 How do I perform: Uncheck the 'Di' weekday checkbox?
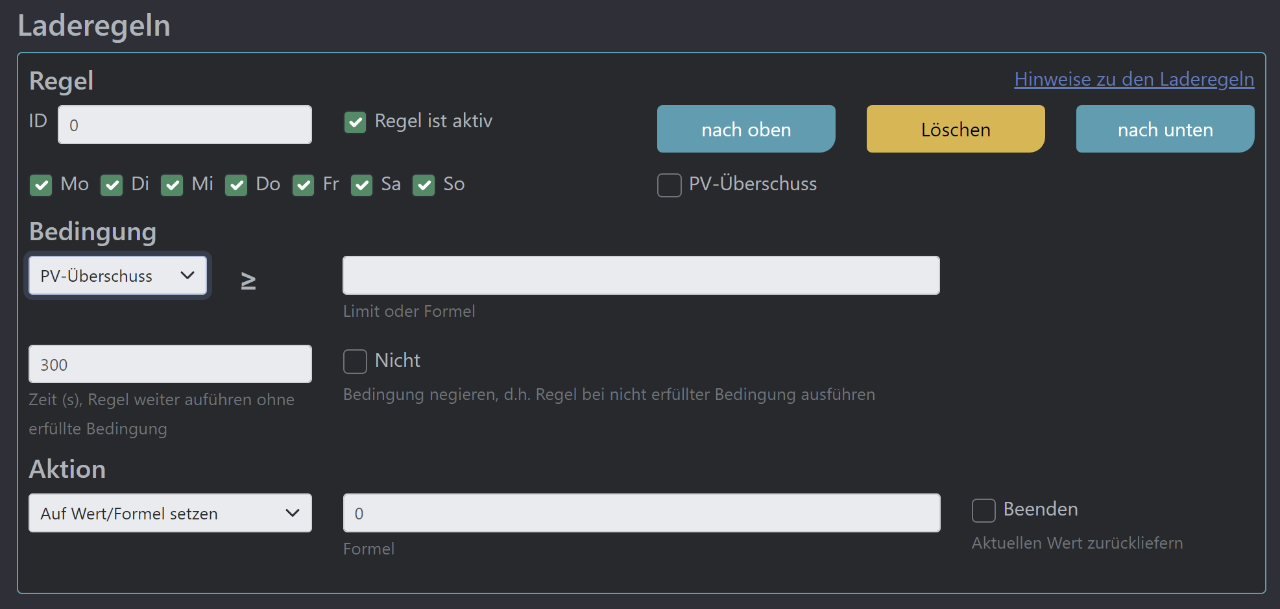[111, 185]
